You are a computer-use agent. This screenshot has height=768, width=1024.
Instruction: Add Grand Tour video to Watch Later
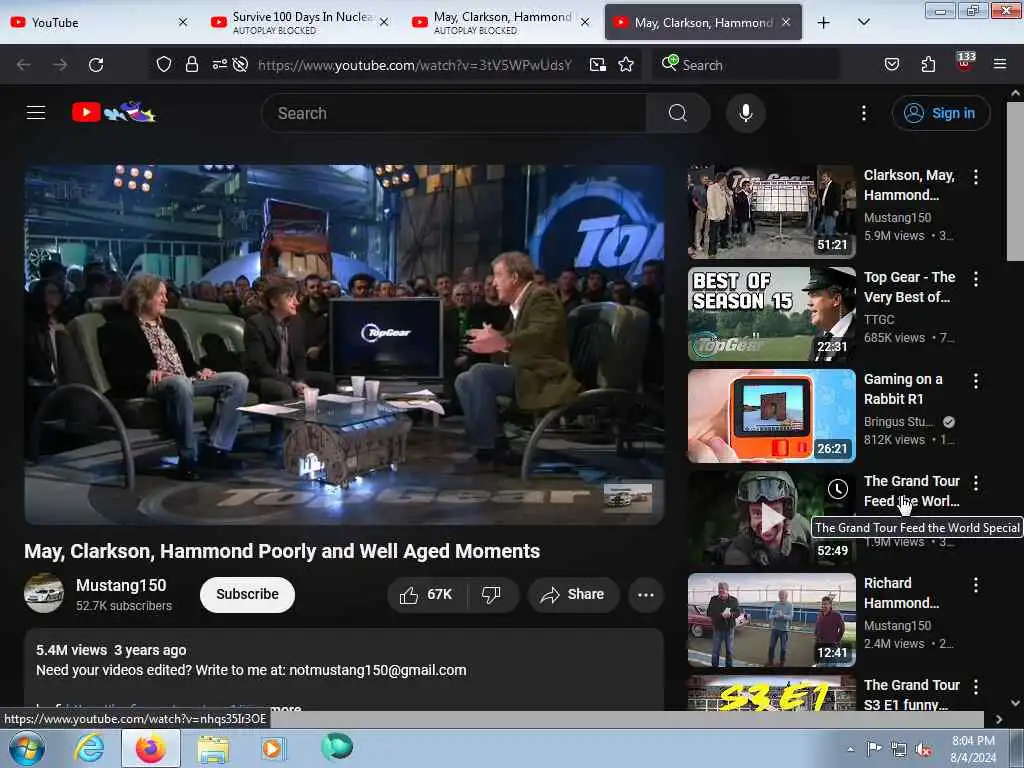tap(837, 488)
